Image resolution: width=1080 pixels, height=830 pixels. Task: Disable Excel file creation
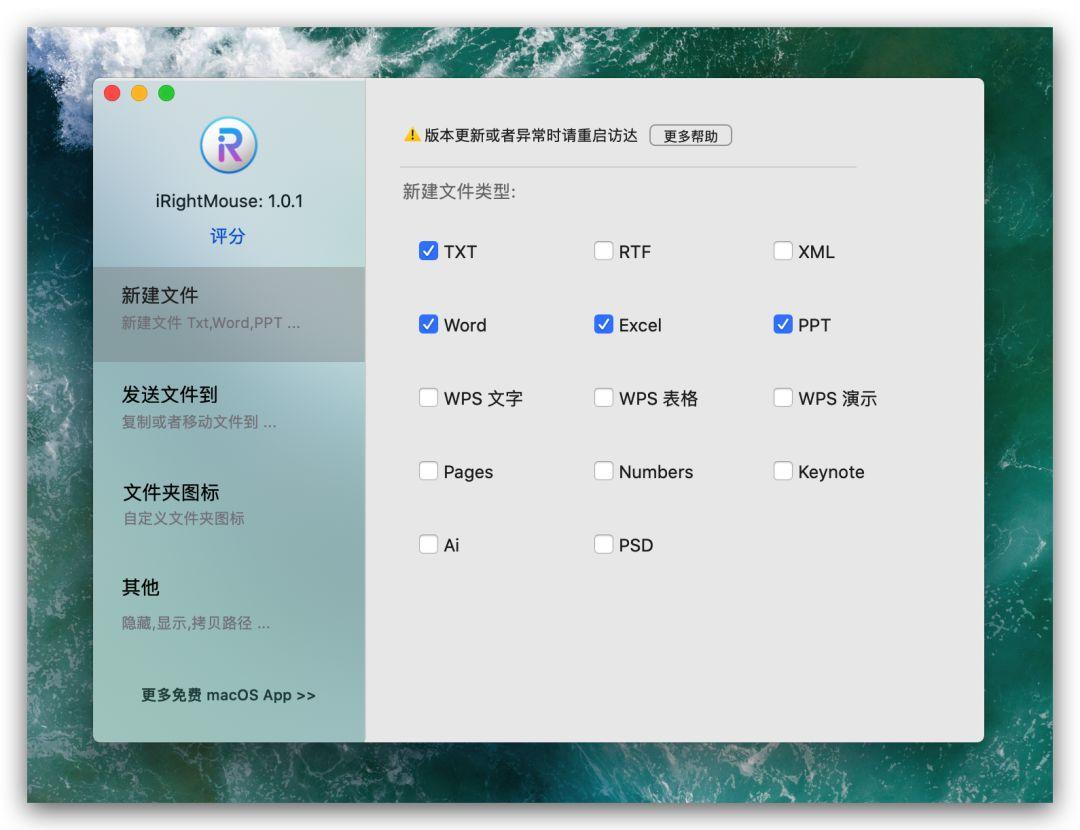[x=604, y=324]
